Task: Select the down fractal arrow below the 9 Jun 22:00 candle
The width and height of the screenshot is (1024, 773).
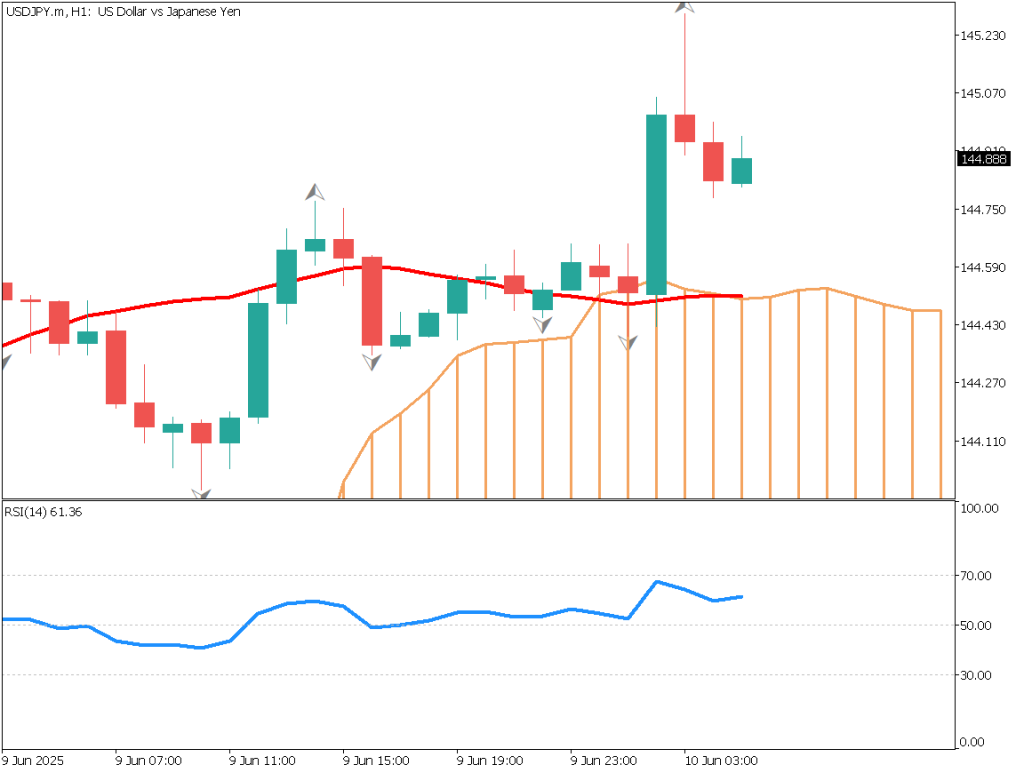Action: pyautogui.click(x=542, y=324)
